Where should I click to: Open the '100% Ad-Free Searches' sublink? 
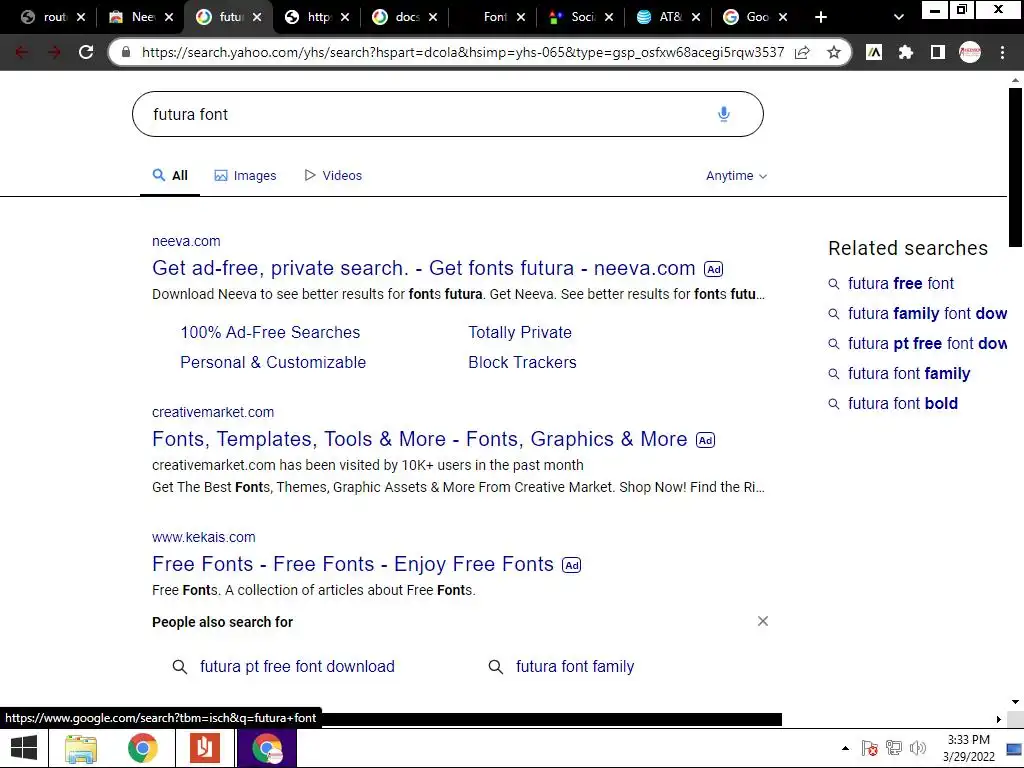270,332
